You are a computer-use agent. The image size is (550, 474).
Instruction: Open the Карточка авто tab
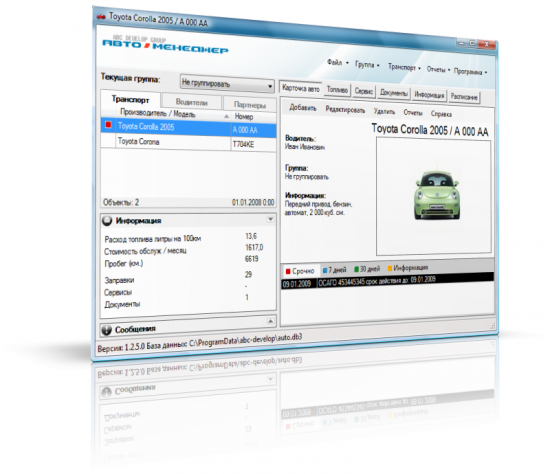tap(301, 88)
